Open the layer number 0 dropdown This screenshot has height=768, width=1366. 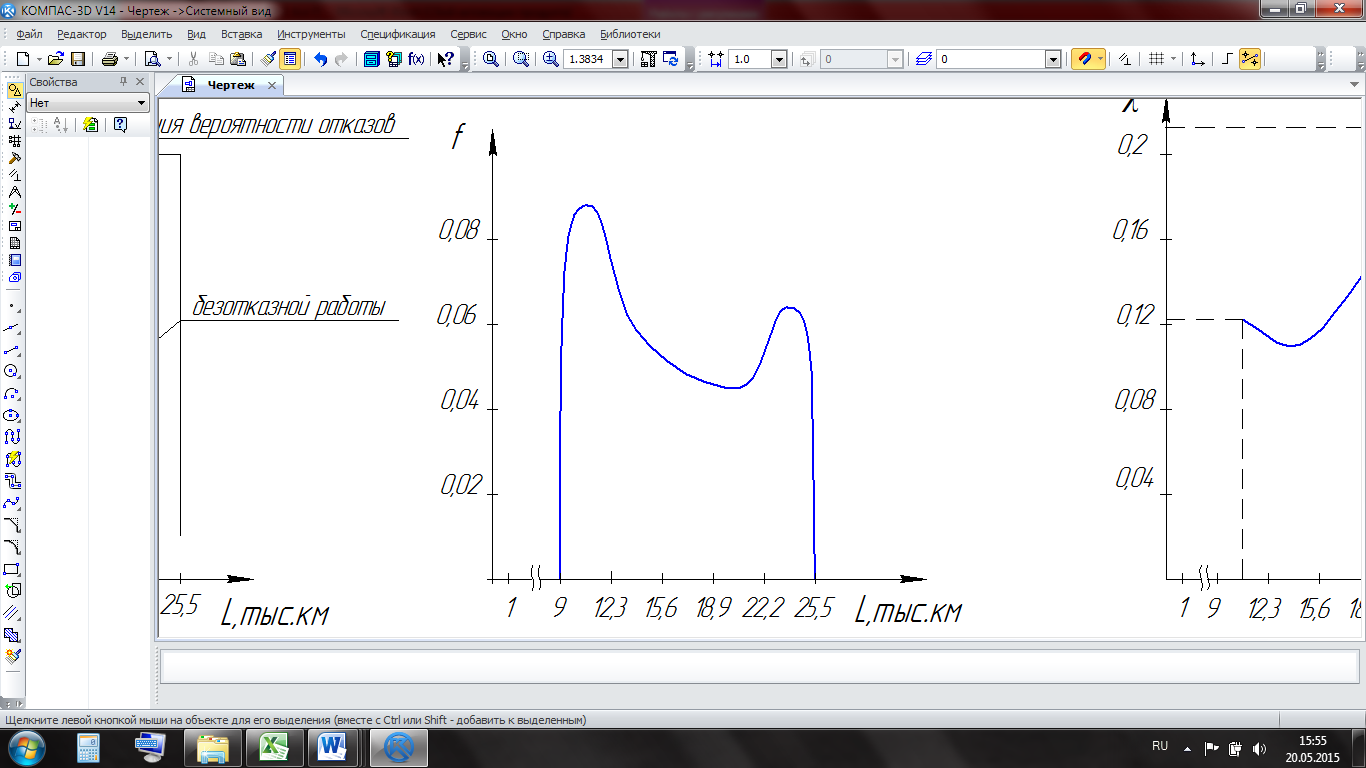[1052, 59]
